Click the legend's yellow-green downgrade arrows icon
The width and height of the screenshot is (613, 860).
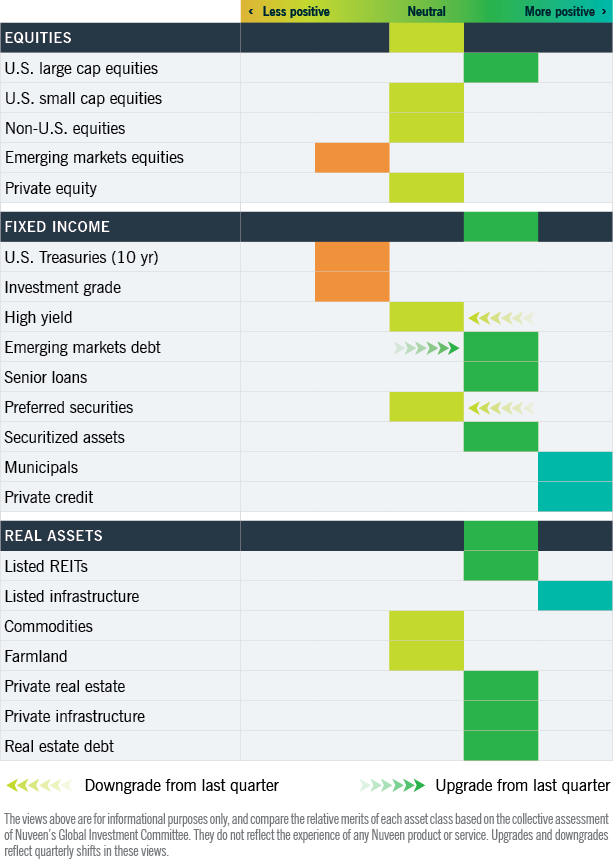40,785
